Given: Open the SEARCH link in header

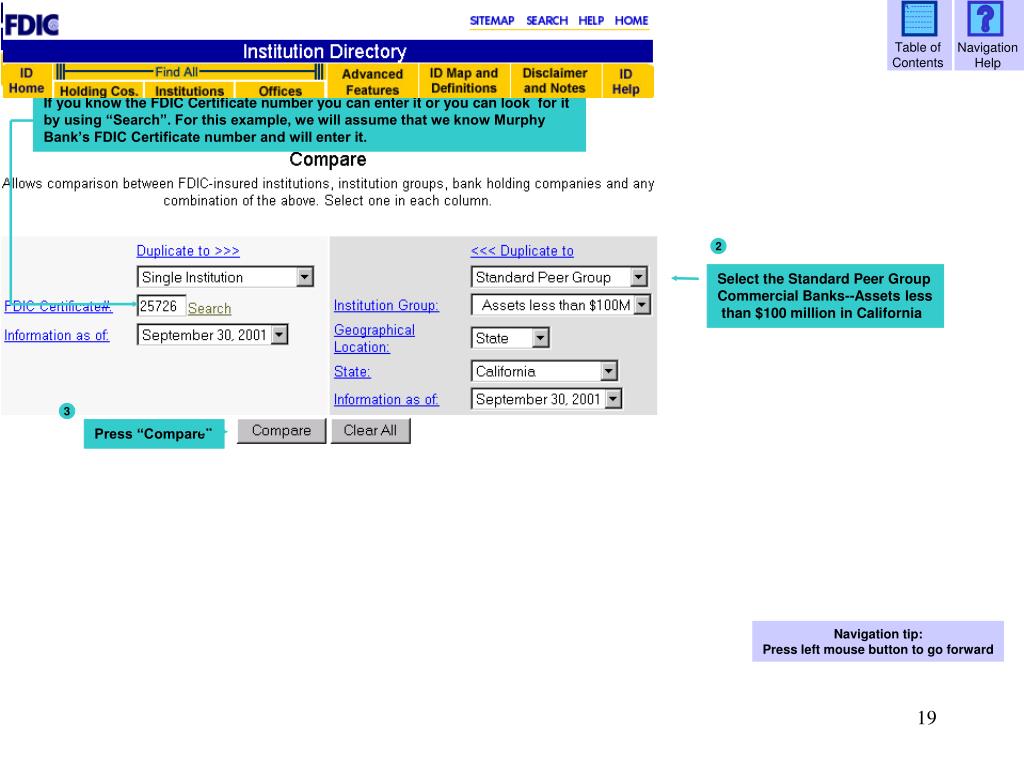Looking at the screenshot, I should [x=547, y=21].
